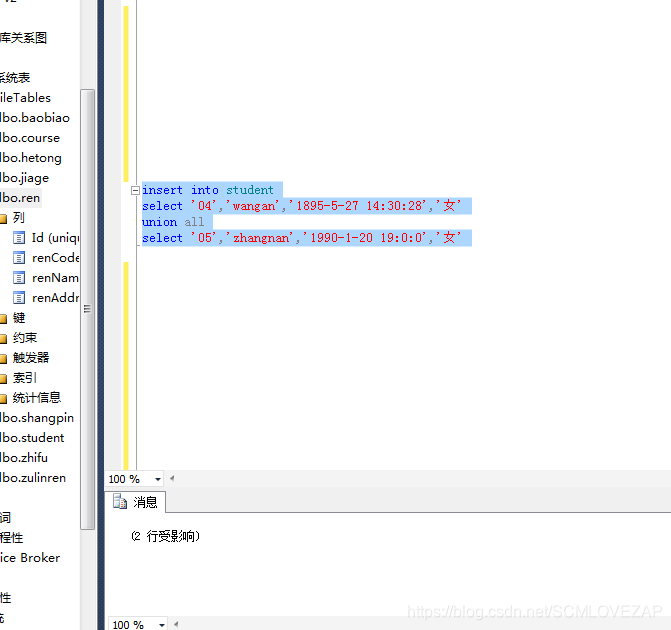Select the dbo.hetong table node

(x=31, y=158)
